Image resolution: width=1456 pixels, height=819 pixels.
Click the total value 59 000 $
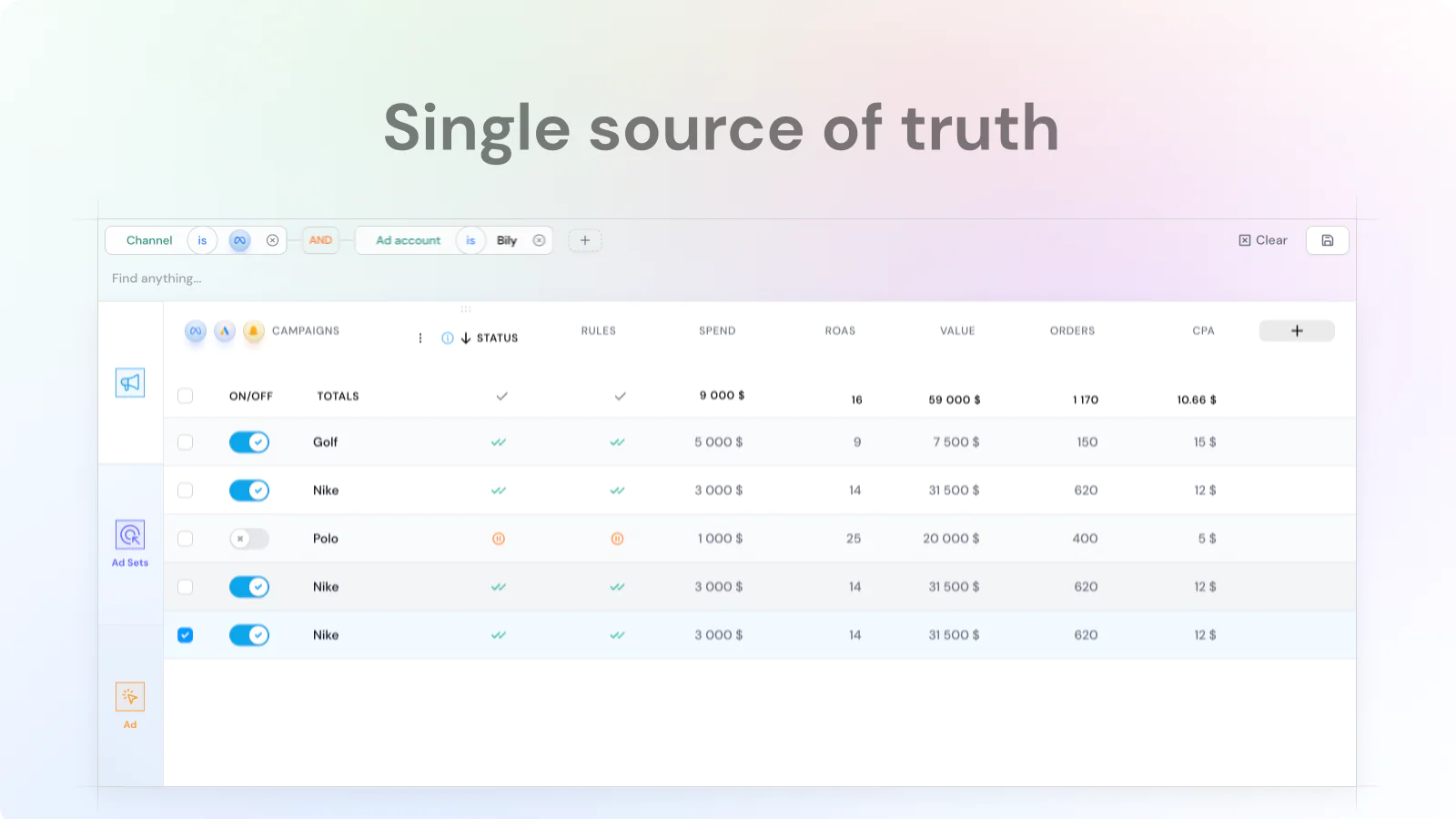tap(955, 399)
